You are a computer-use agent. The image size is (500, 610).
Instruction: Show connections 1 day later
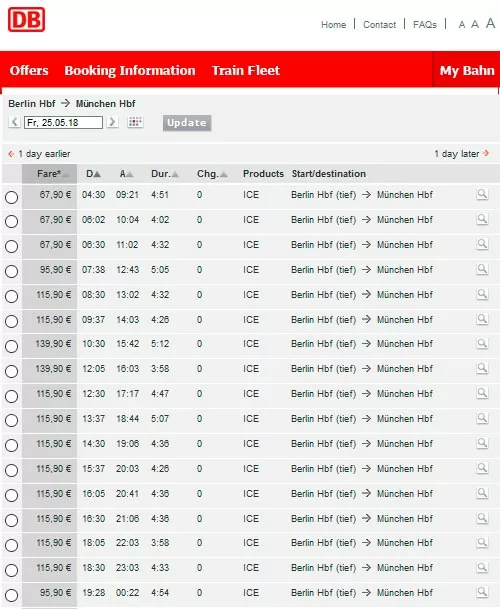(461, 154)
